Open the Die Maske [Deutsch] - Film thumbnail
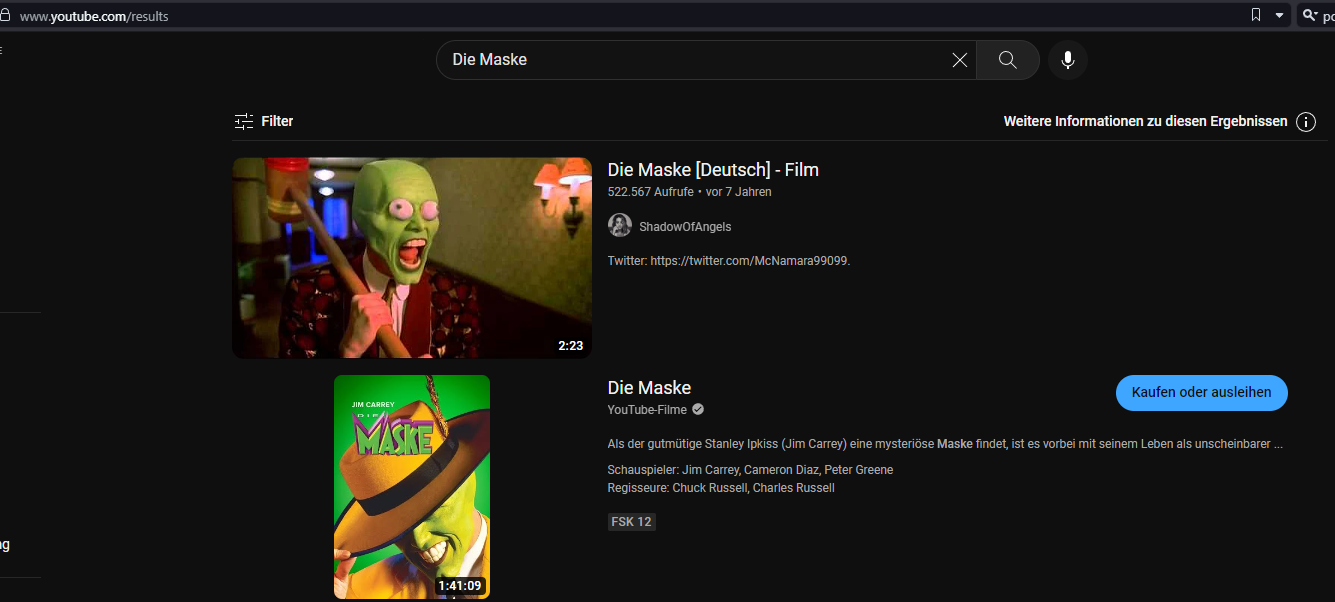This screenshot has width=1335, height=602. 412,258
